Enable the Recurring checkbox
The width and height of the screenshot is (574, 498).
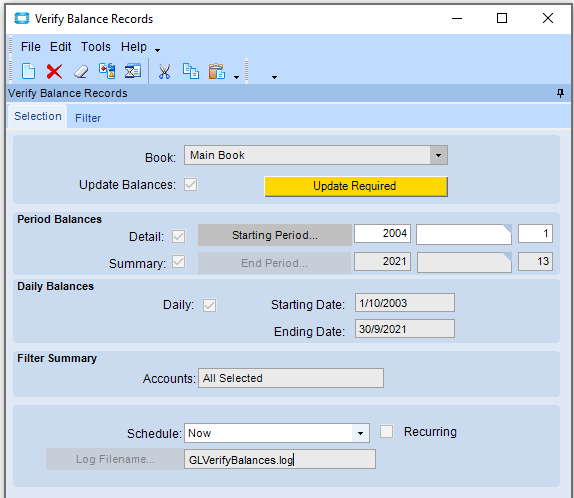(x=386, y=431)
